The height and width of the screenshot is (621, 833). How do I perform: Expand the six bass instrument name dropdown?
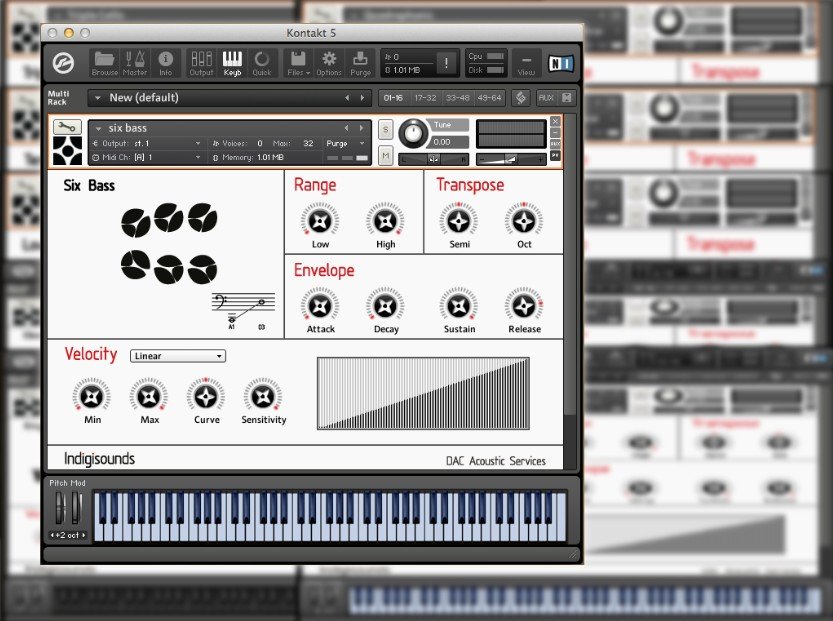[x=98, y=129]
